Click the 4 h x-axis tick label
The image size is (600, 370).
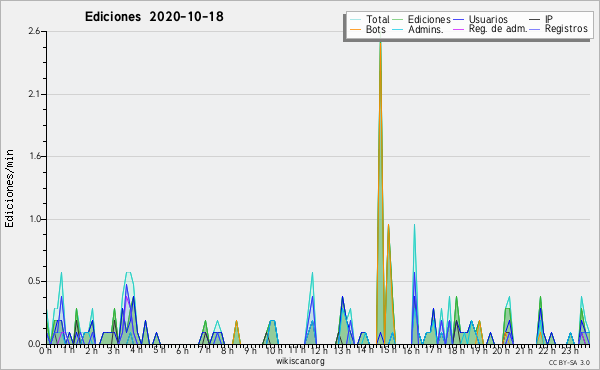pos(137,350)
